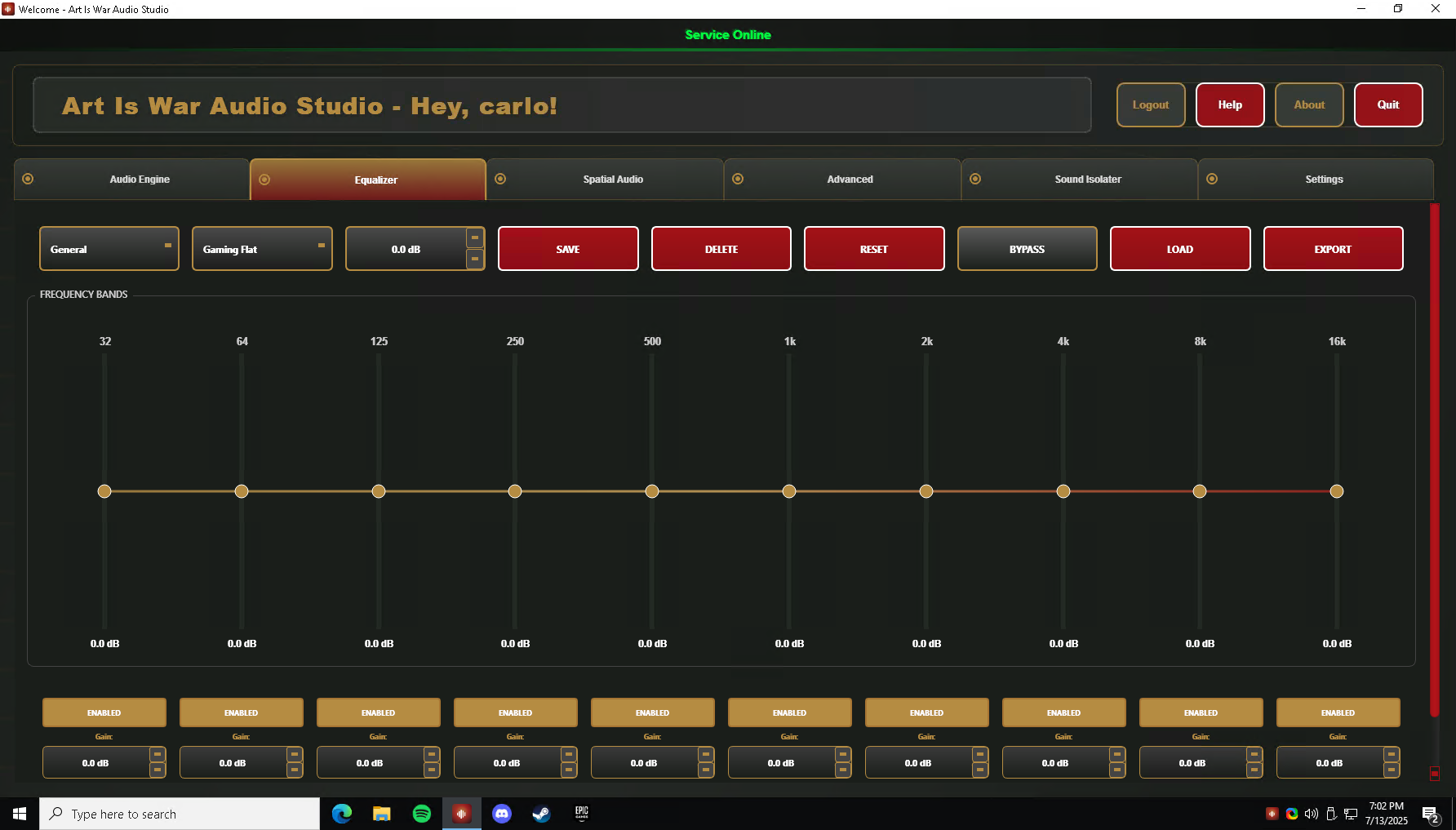Toggle the ENABLED button for the 125 Hz band

[379, 712]
